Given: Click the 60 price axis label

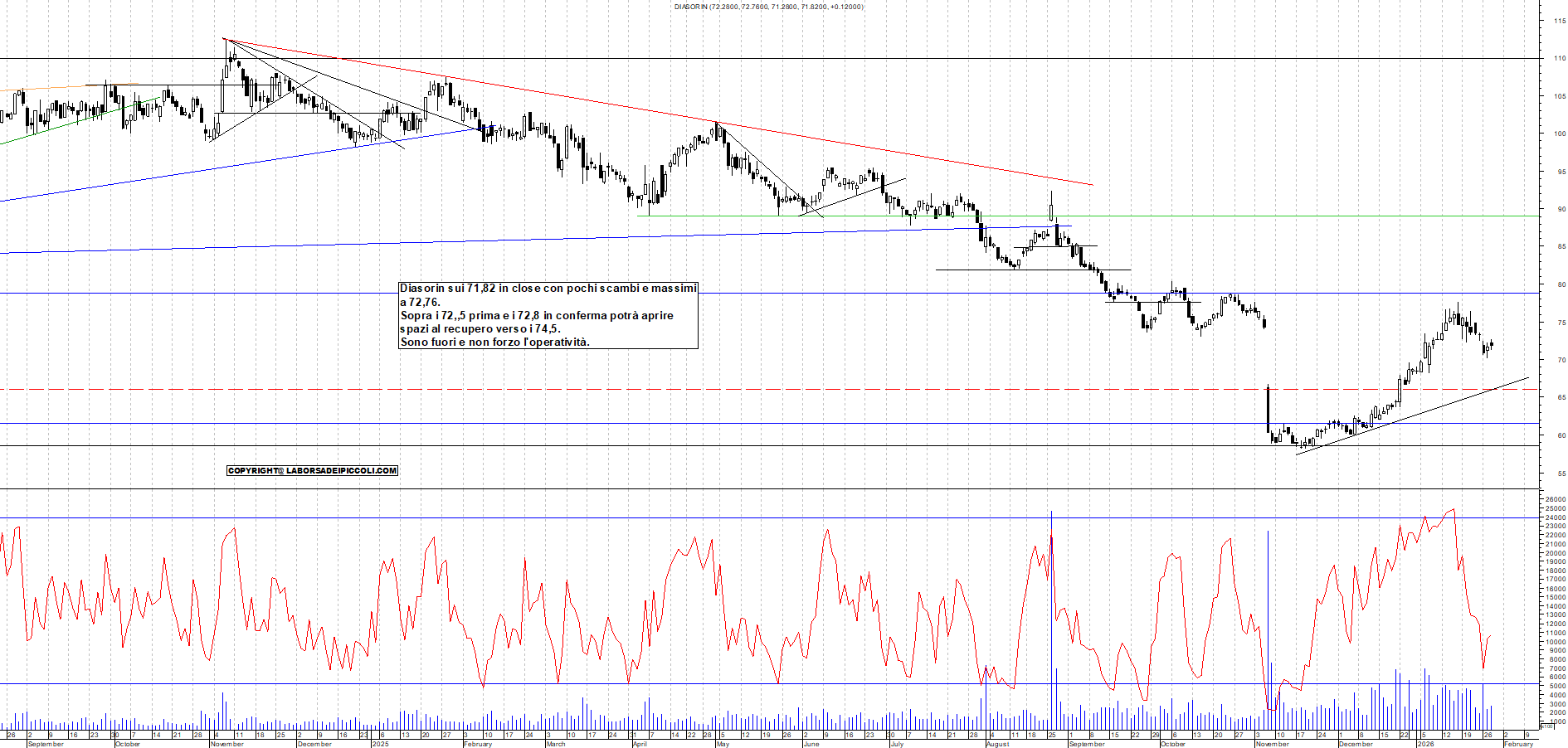Looking at the screenshot, I should click(1561, 435).
